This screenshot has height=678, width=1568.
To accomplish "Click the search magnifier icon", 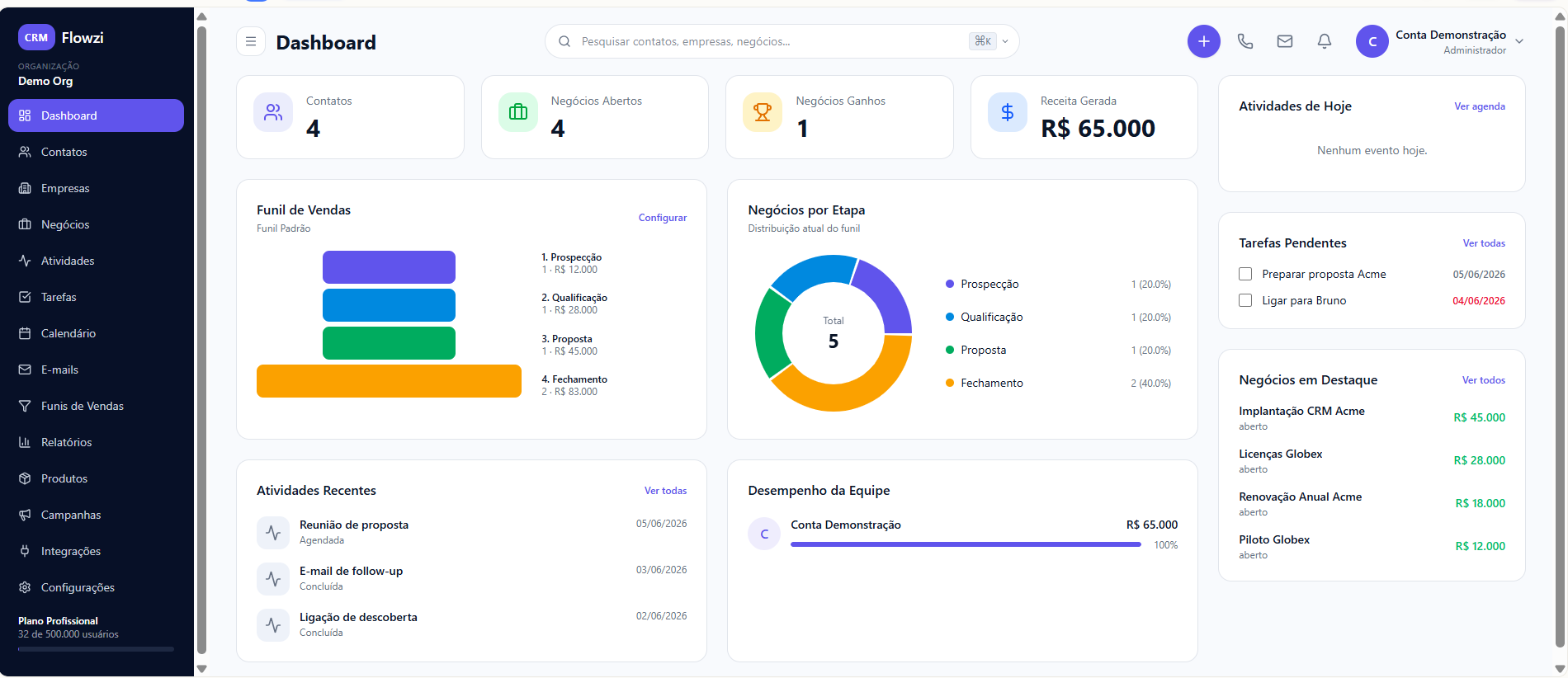I will (x=564, y=41).
